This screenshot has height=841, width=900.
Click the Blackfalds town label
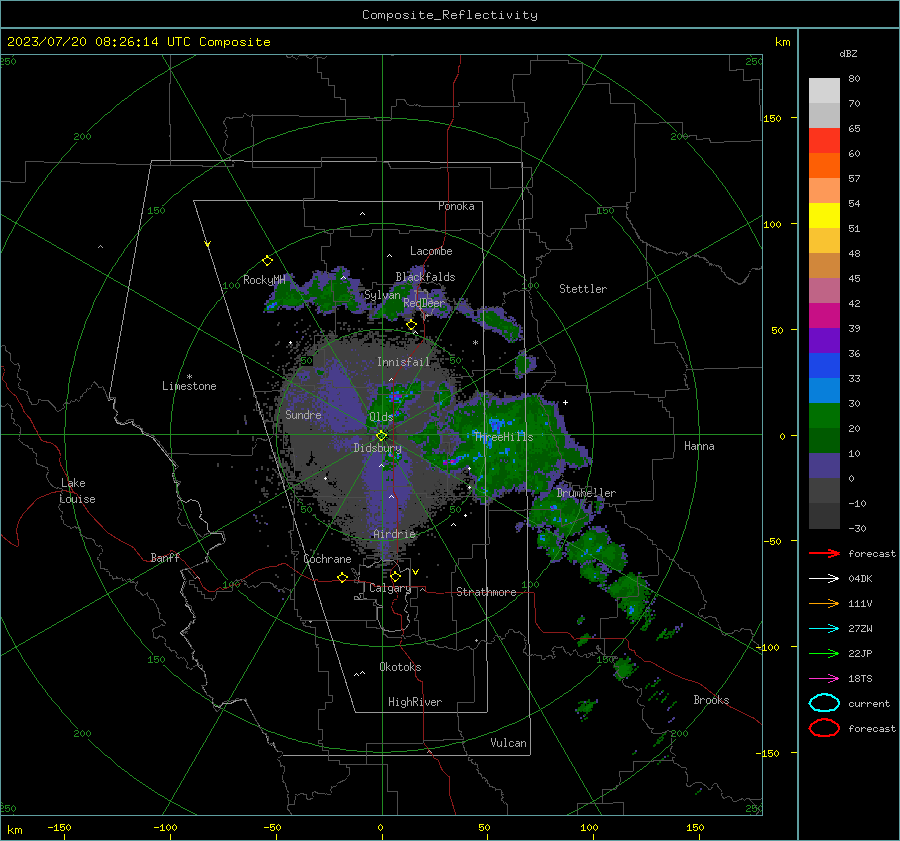coord(425,277)
